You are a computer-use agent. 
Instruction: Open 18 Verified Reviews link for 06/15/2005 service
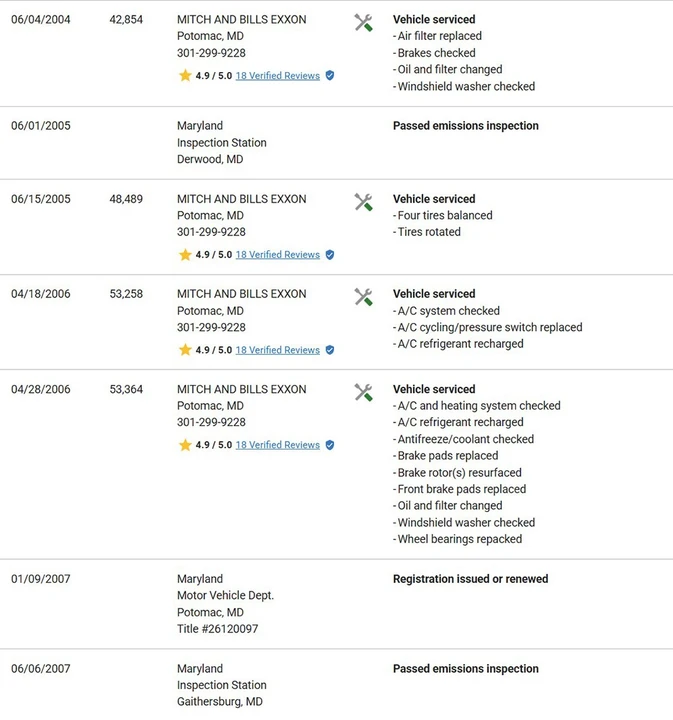click(x=278, y=255)
